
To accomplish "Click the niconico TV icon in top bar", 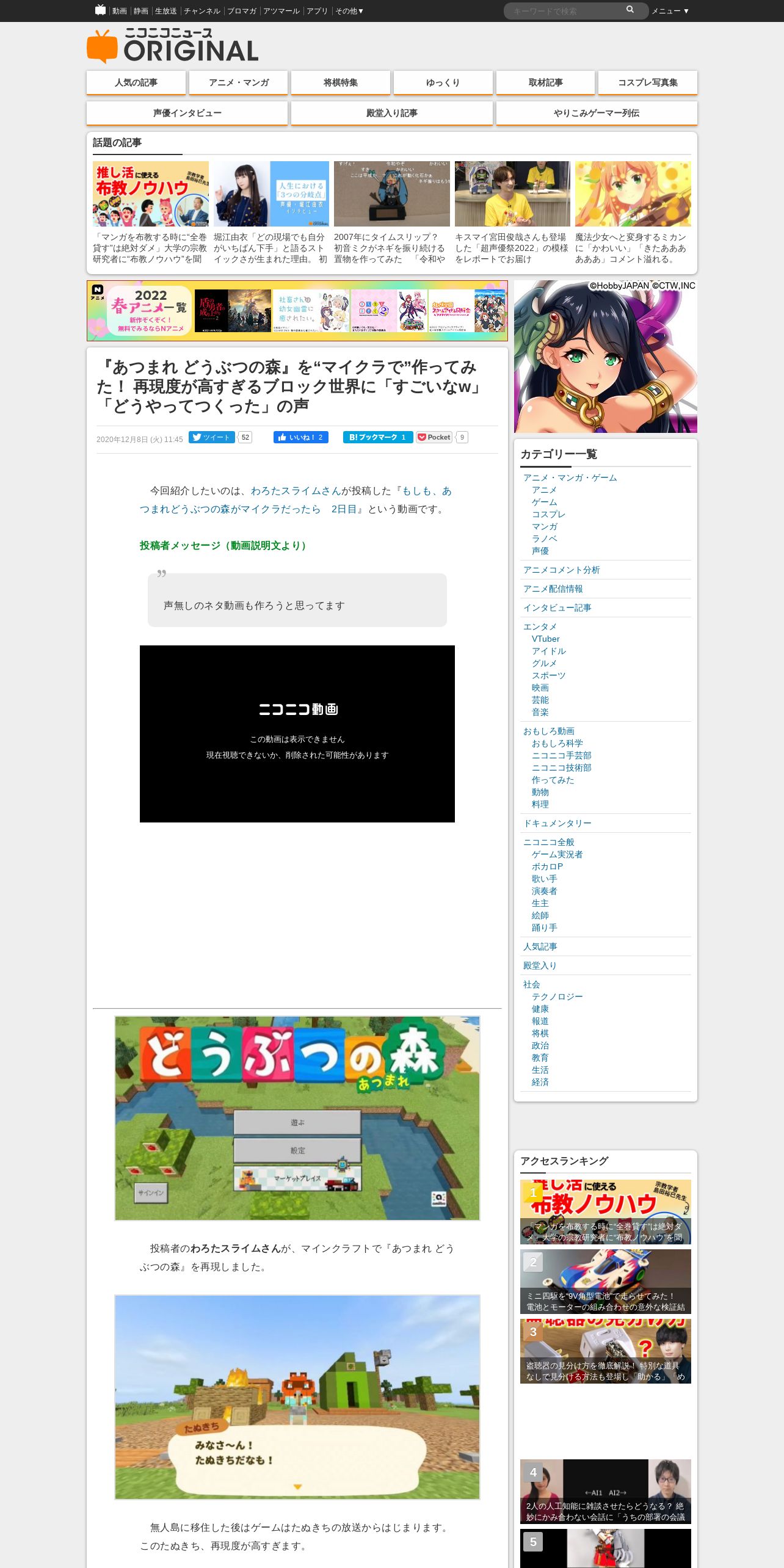I will pyautogui.click(x=101, y=10).
